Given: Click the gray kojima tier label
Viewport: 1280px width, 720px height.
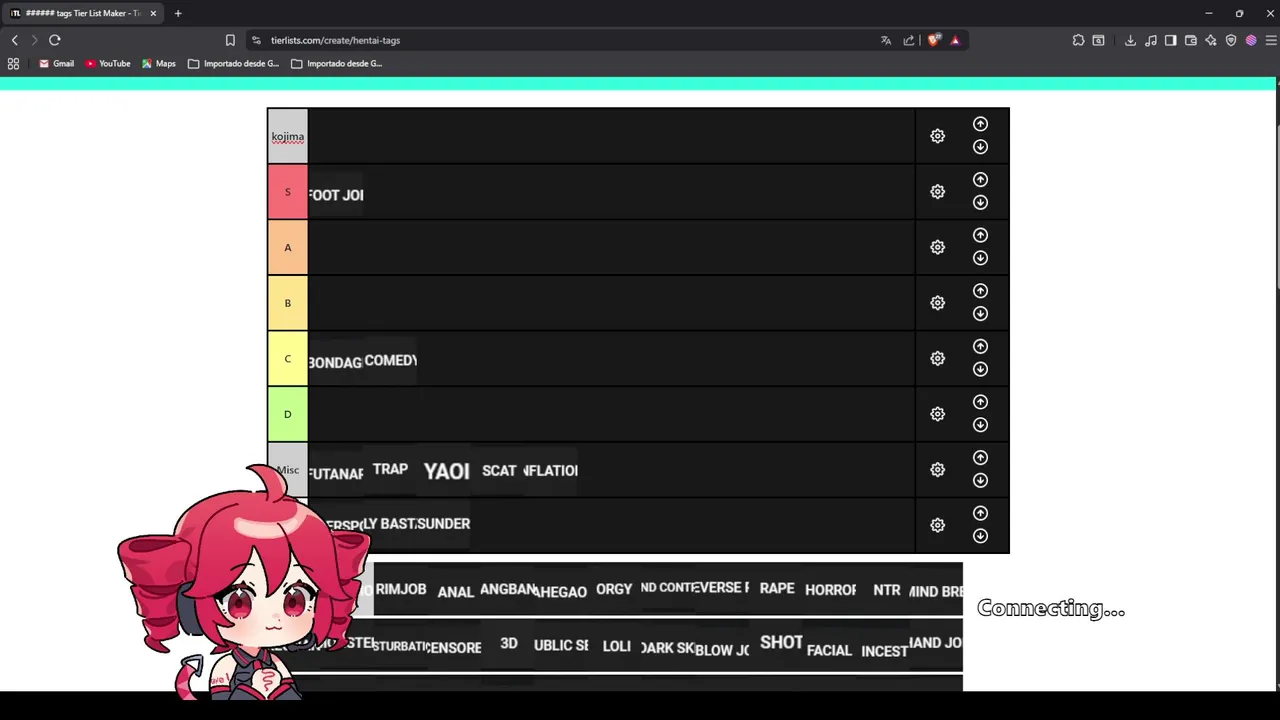Looking at the screenshot, I should click(x=288, y=136).
